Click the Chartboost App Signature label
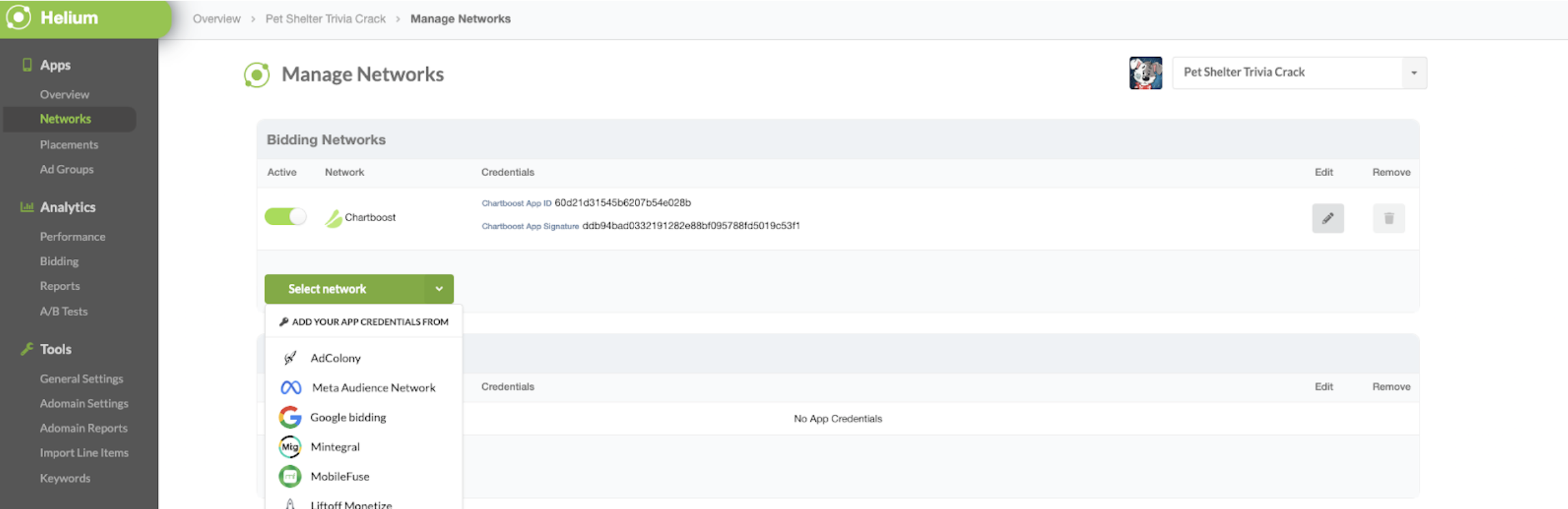 click(530, 226)
